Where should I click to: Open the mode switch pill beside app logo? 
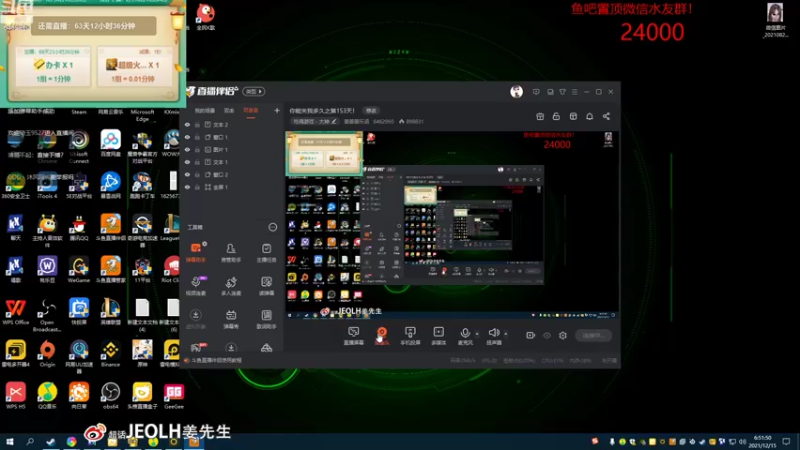pyautogui.click(x=254, y=91)
